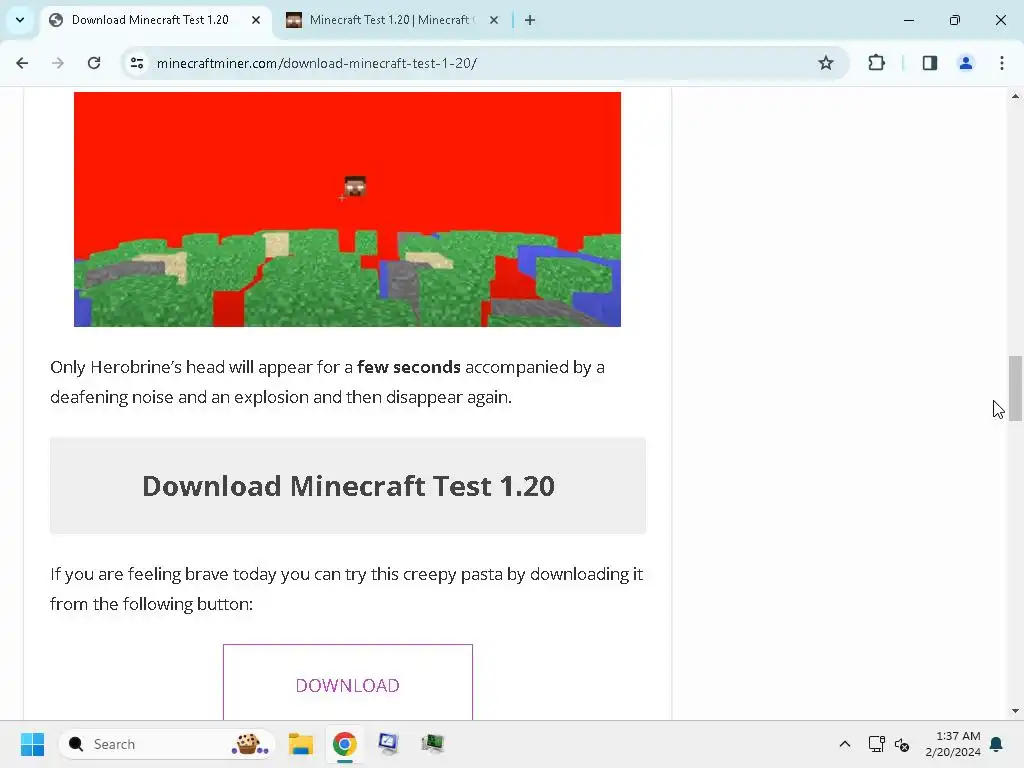Click the Chrome taskbar icon
The image size is (1024, 768).
(345, 744)
